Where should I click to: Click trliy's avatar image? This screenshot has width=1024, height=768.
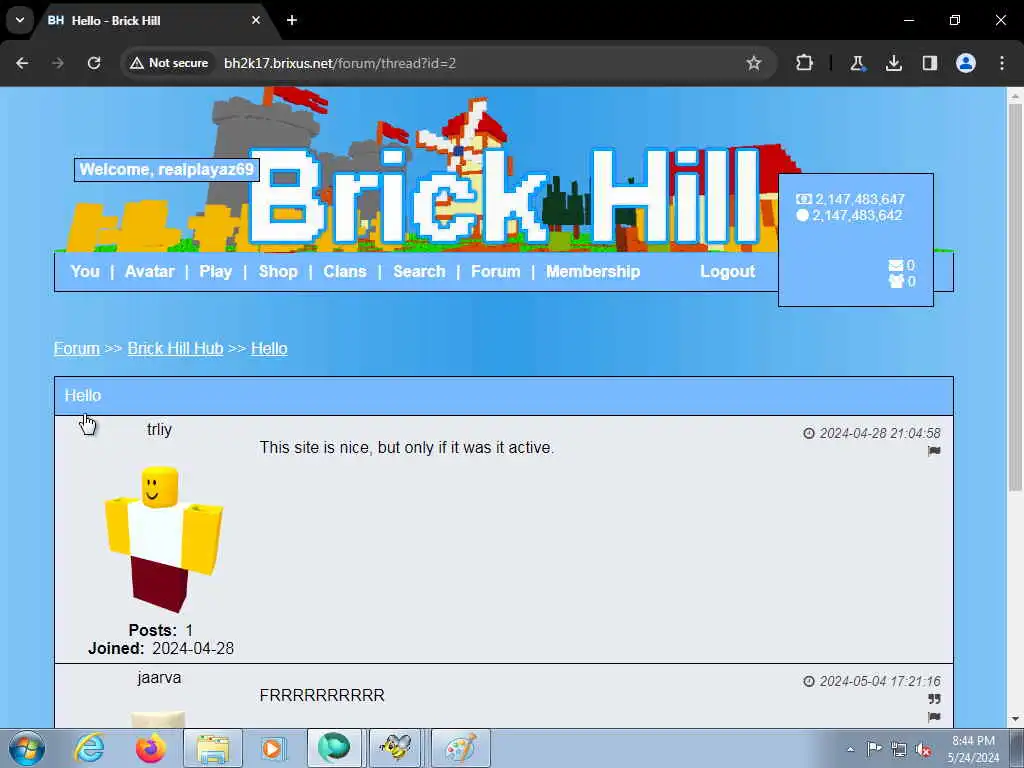click(161, 539)
